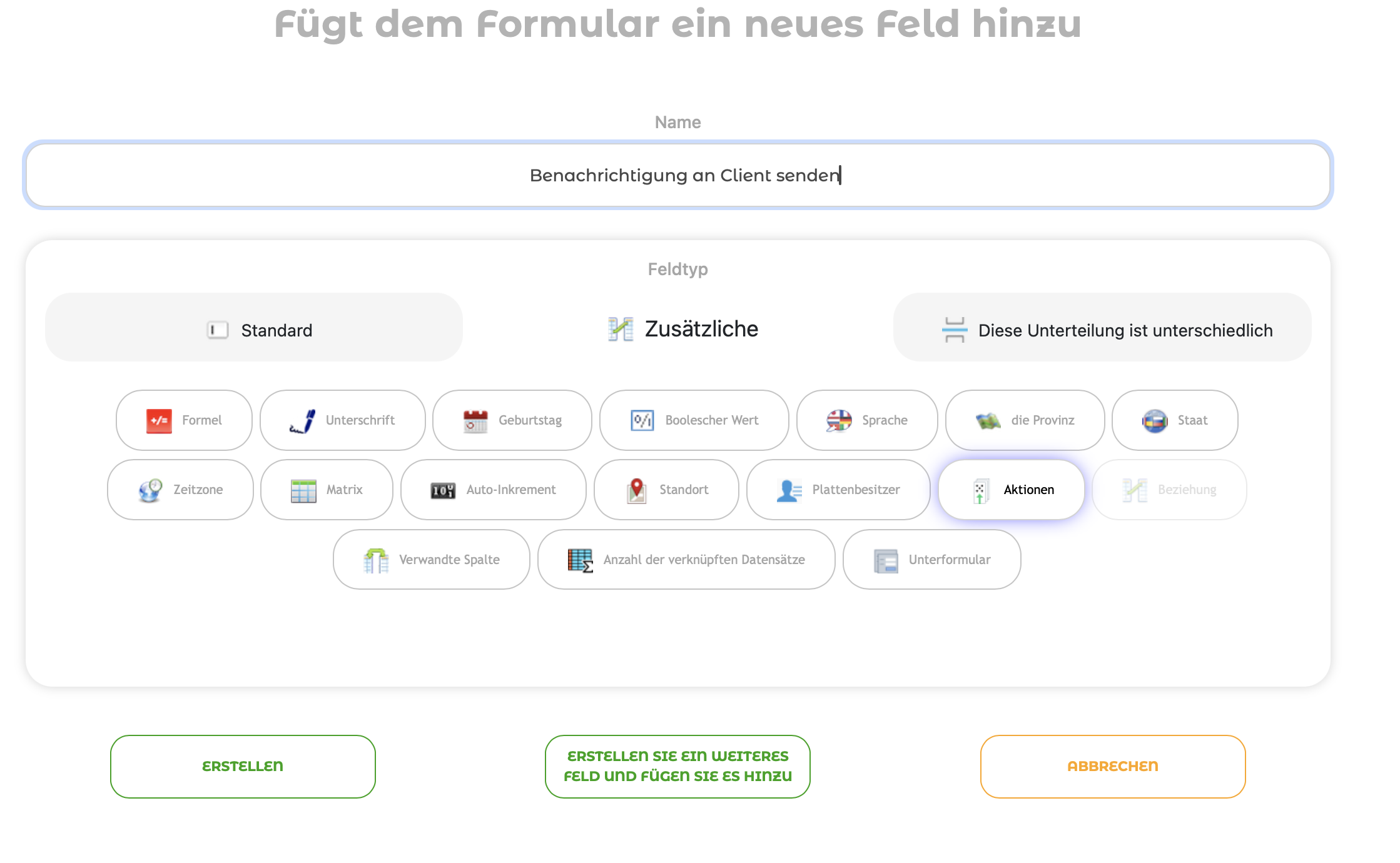Click the Plattenbesitzer user icon
The image size is (1400, 863).
[x=789, y=490]
